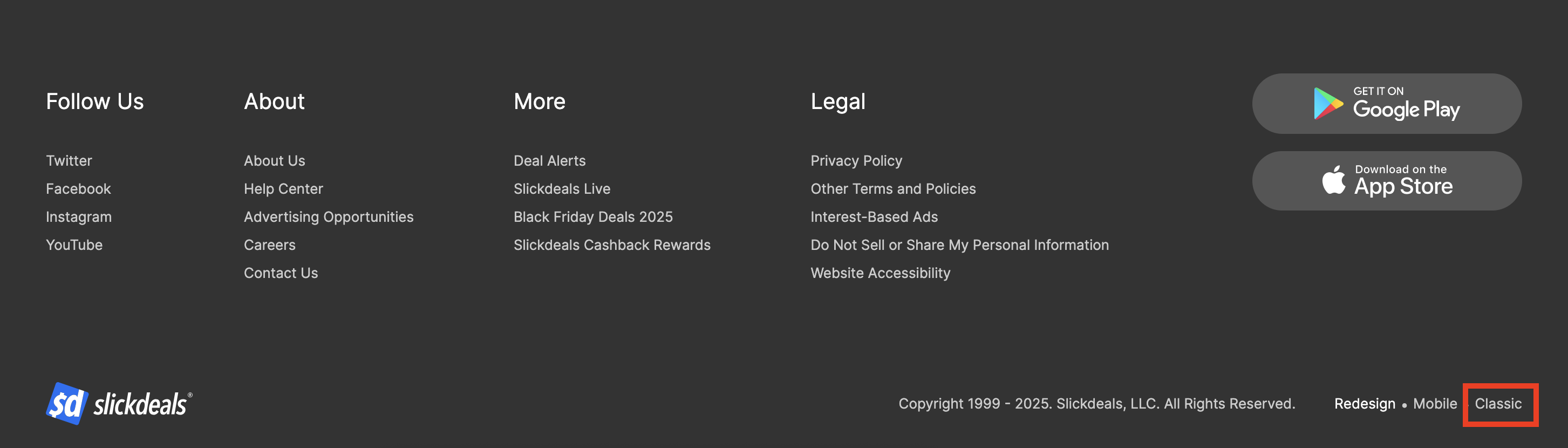This screenshot has width=1568, height=448.
Task: Click the Apple App Store badge
Action: 1387,181
